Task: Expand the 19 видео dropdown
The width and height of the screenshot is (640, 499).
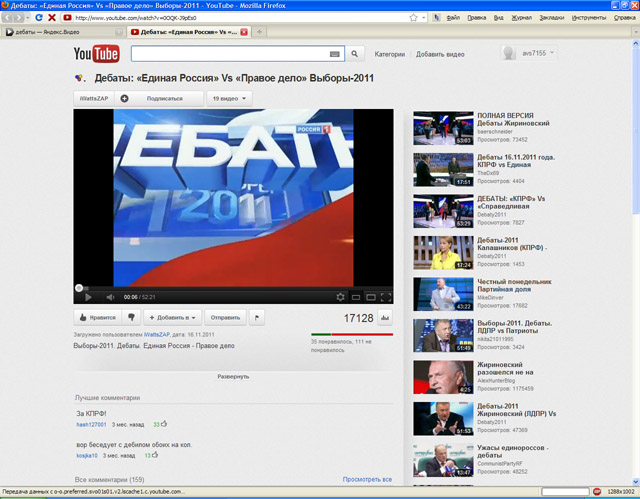Action: (229, 99)
